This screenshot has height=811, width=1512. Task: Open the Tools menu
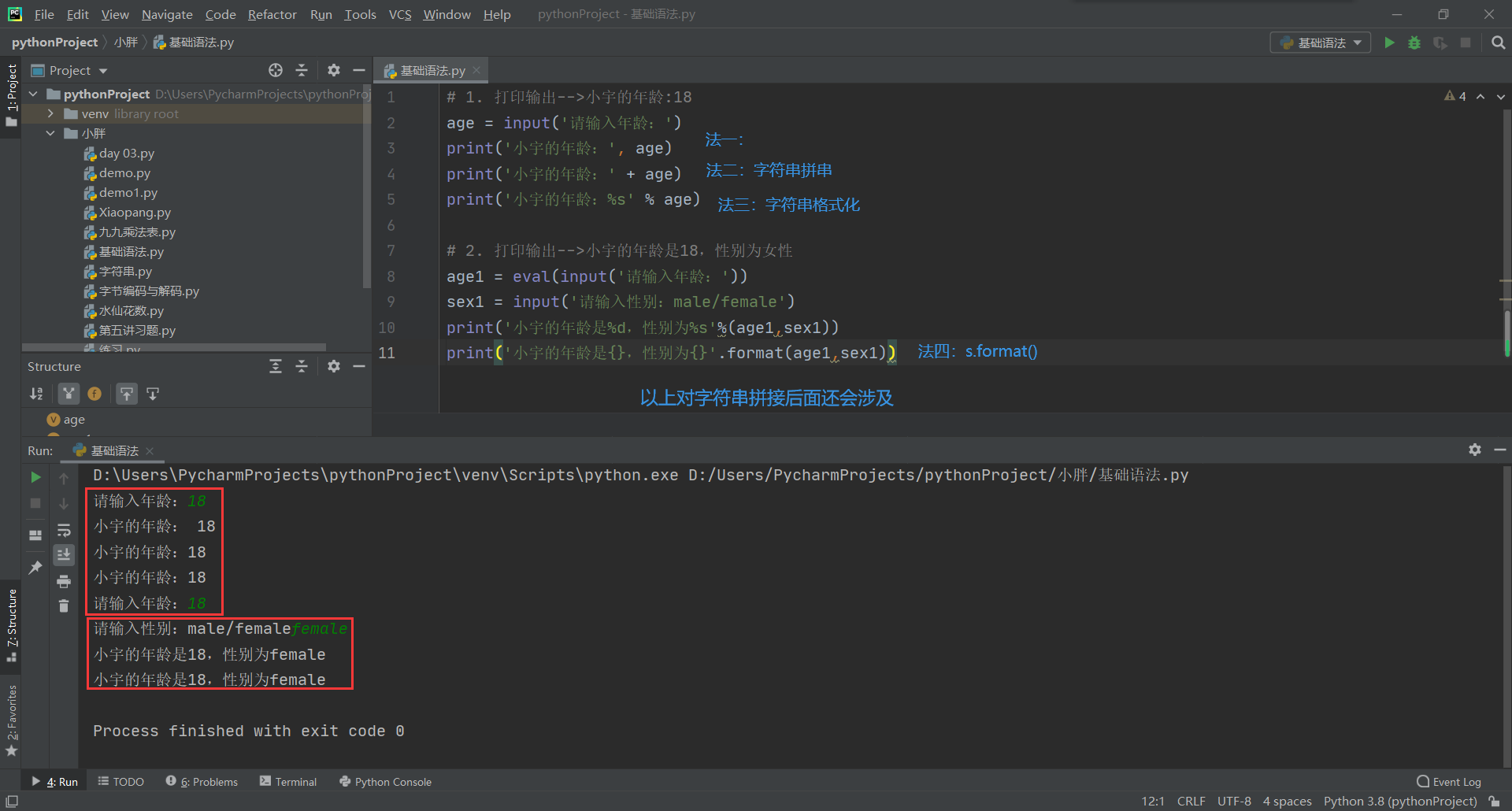(x=360, y=14)
